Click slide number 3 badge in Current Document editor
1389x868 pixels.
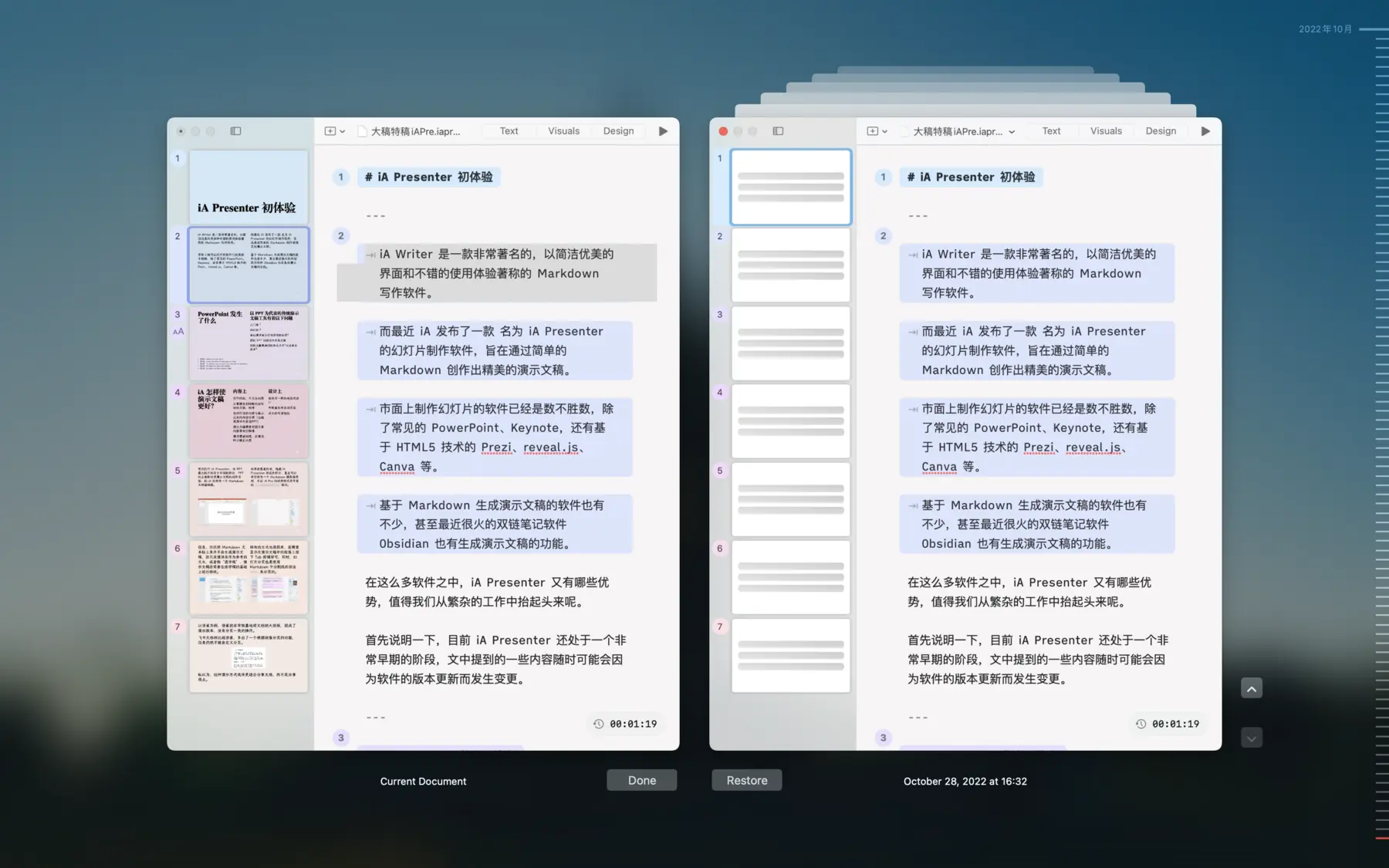[341, 738]
